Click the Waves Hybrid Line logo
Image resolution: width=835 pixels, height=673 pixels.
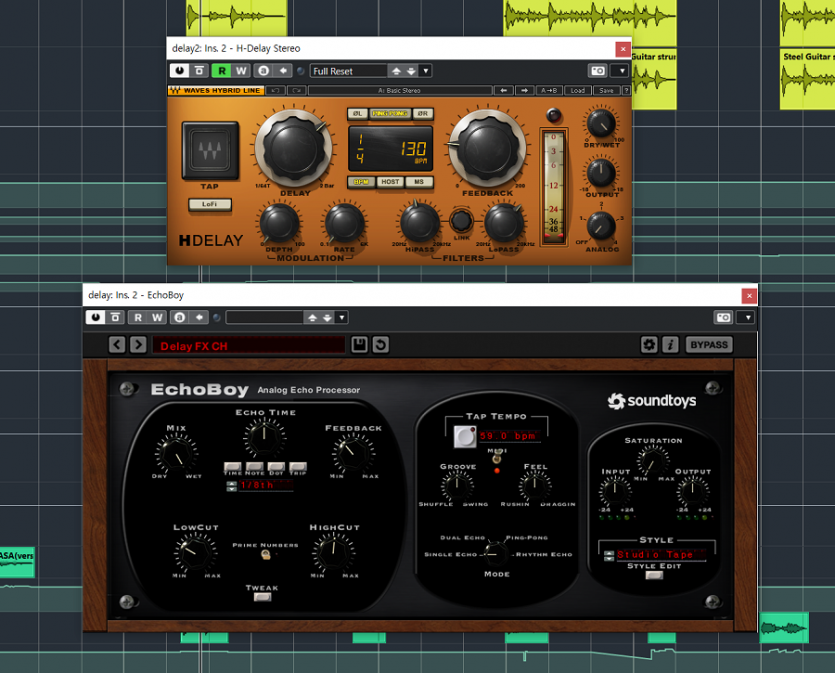(x=216, y=91)
